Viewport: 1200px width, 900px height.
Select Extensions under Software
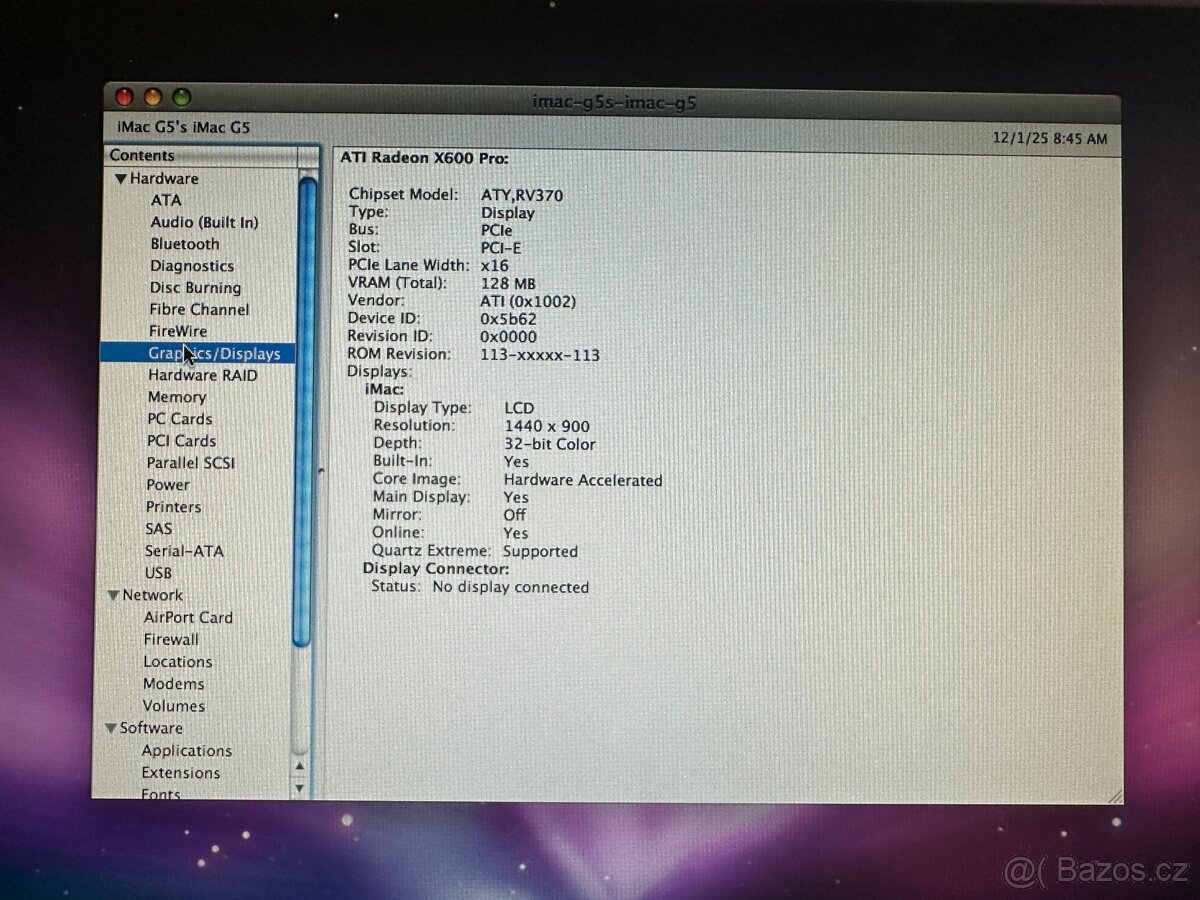tap(181, 773)
